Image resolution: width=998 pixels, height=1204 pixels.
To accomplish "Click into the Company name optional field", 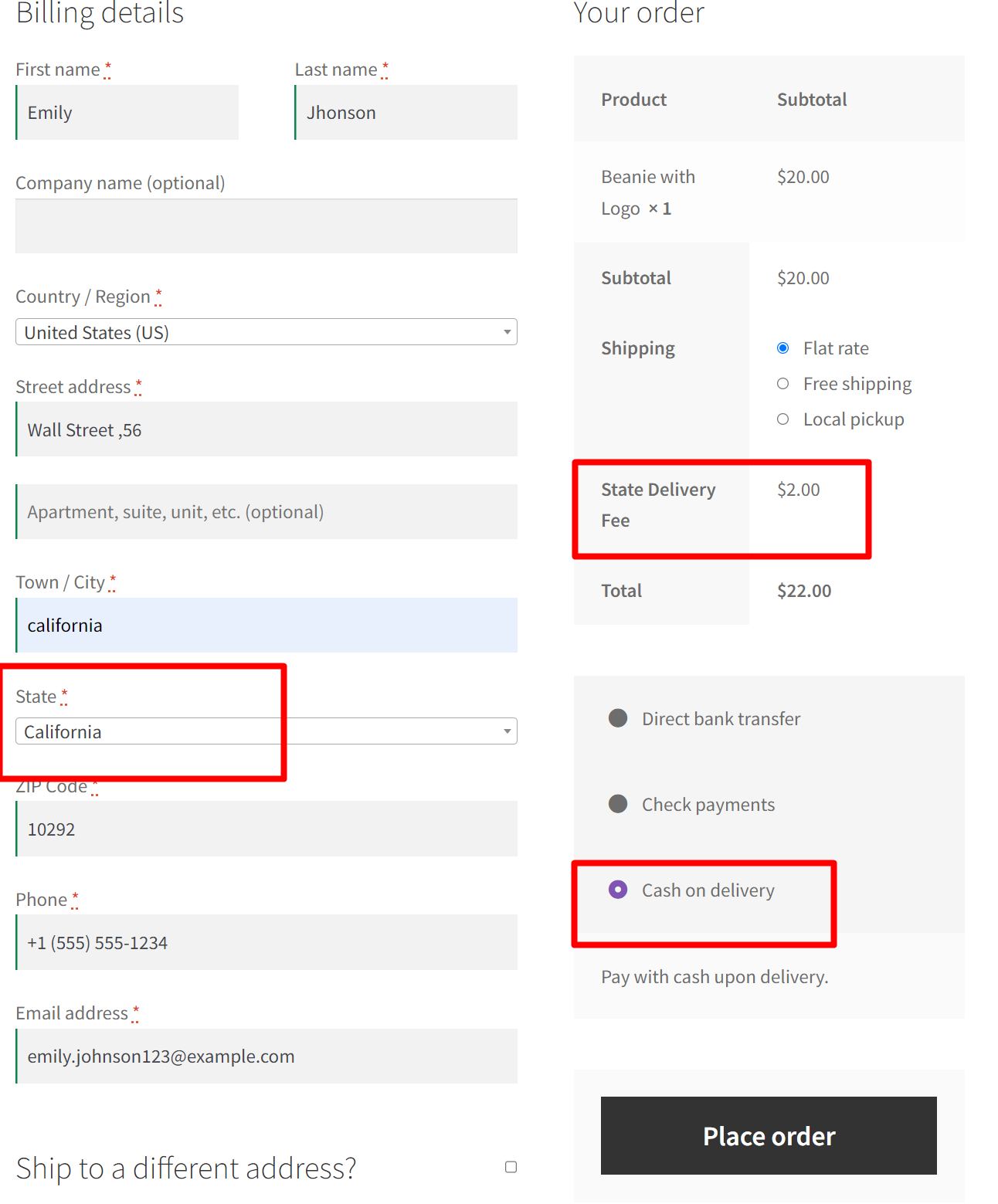I will 266,226.
